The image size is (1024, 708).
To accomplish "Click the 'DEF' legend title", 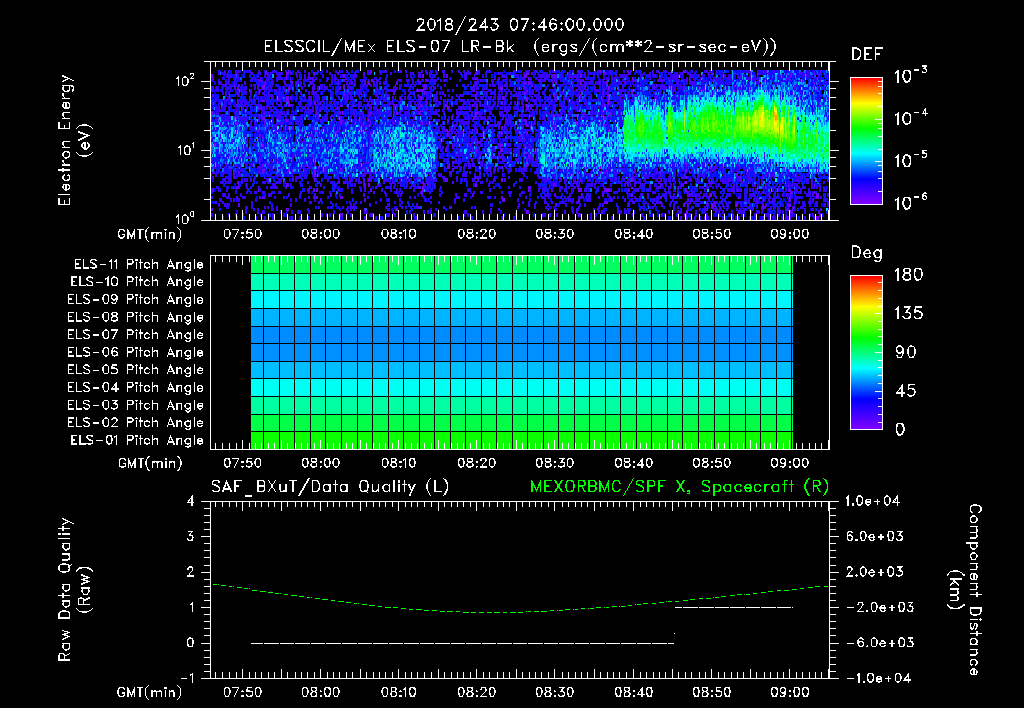I will click(867, 54).
